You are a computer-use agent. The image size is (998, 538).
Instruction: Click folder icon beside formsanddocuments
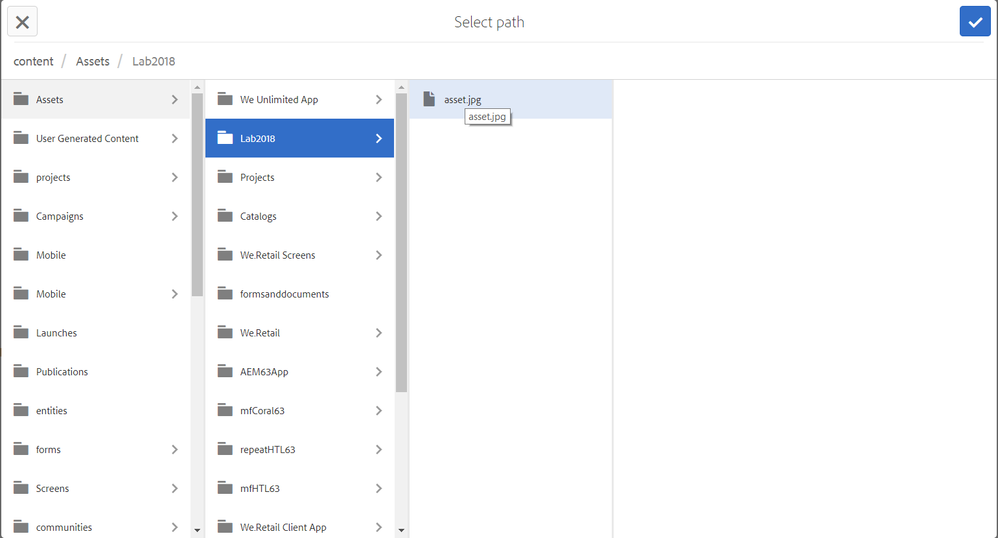tap(224, 294)
